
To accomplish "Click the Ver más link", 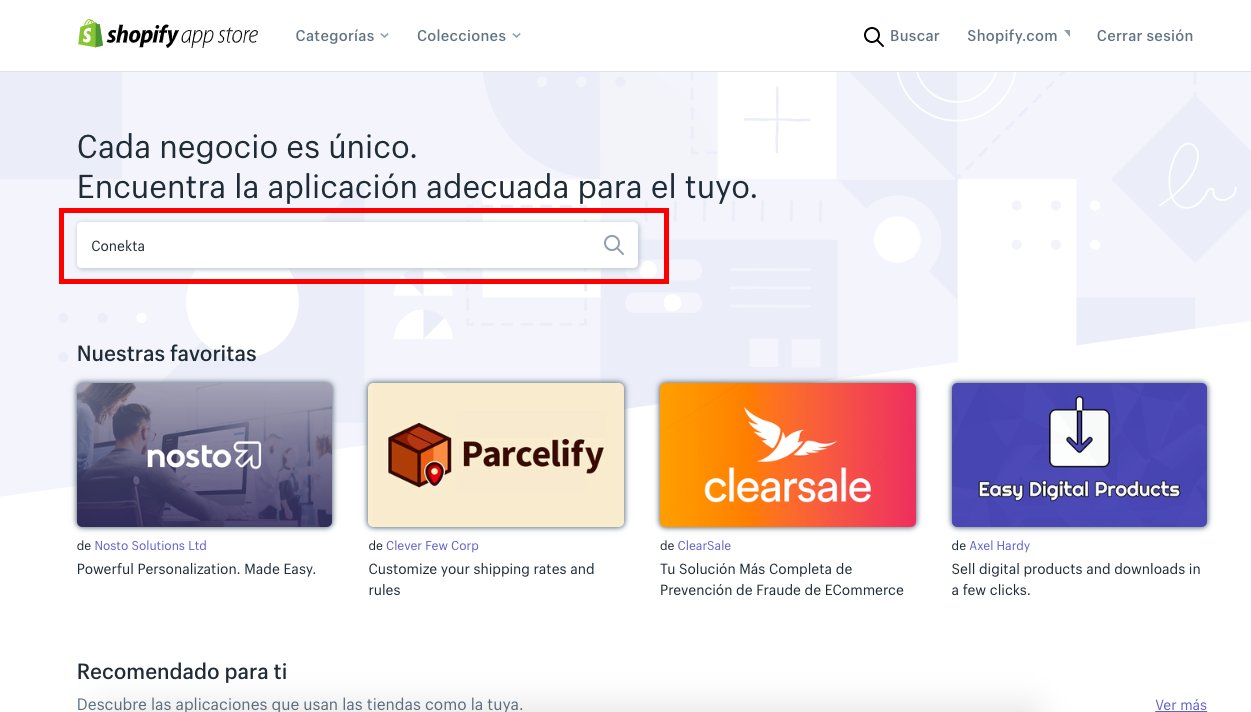I will click(x=1181, y=705).
